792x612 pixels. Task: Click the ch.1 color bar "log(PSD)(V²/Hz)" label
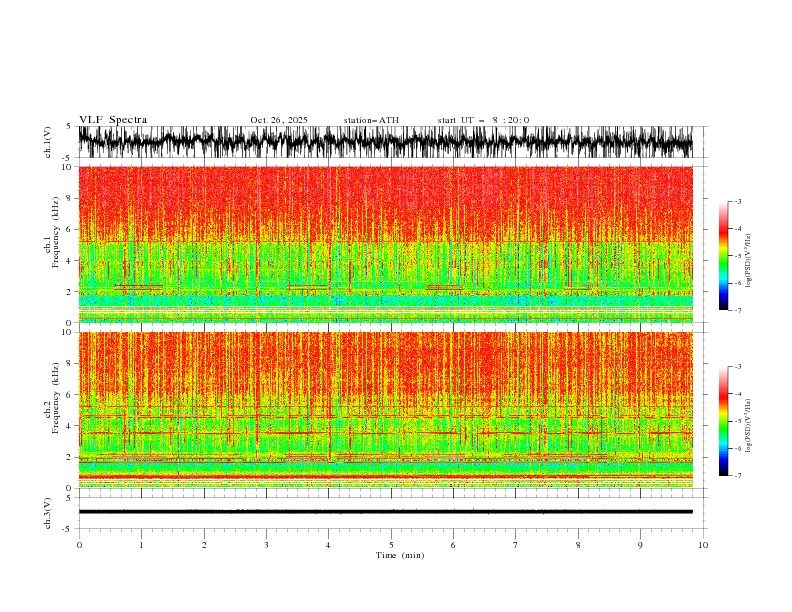[749, 261]
